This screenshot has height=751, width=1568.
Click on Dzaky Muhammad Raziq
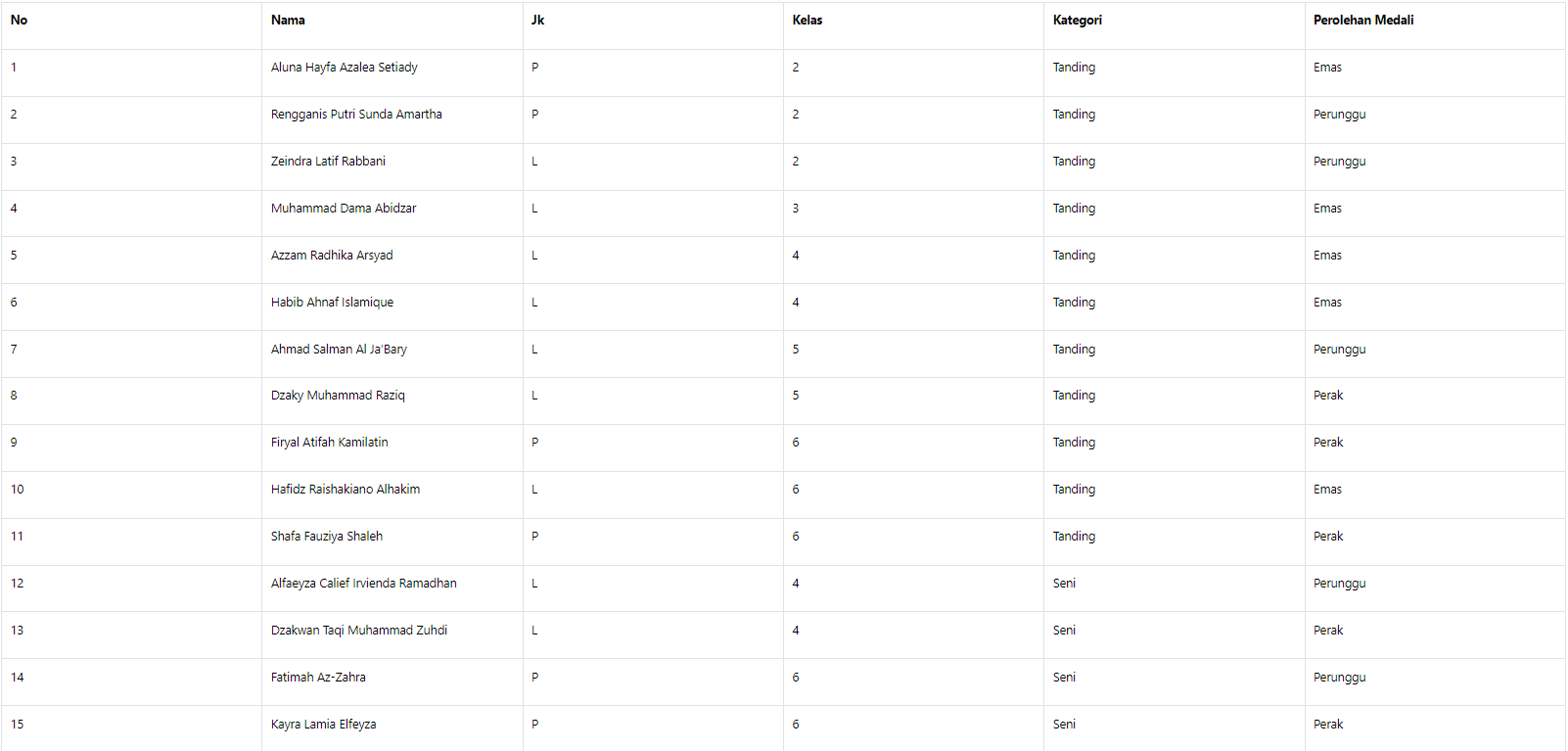tap(338, 396)
